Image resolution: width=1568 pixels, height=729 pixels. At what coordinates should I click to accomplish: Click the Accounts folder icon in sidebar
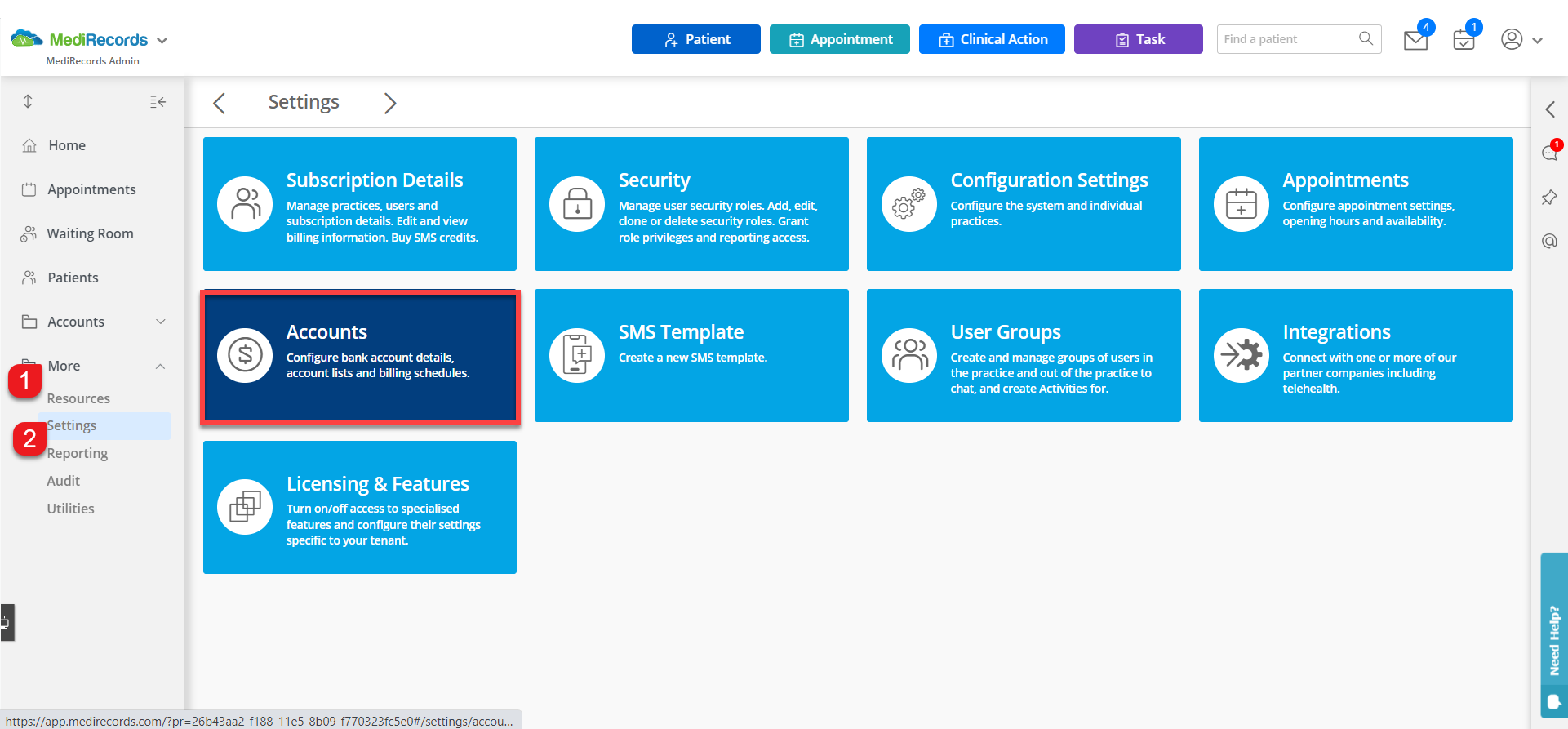29,322
